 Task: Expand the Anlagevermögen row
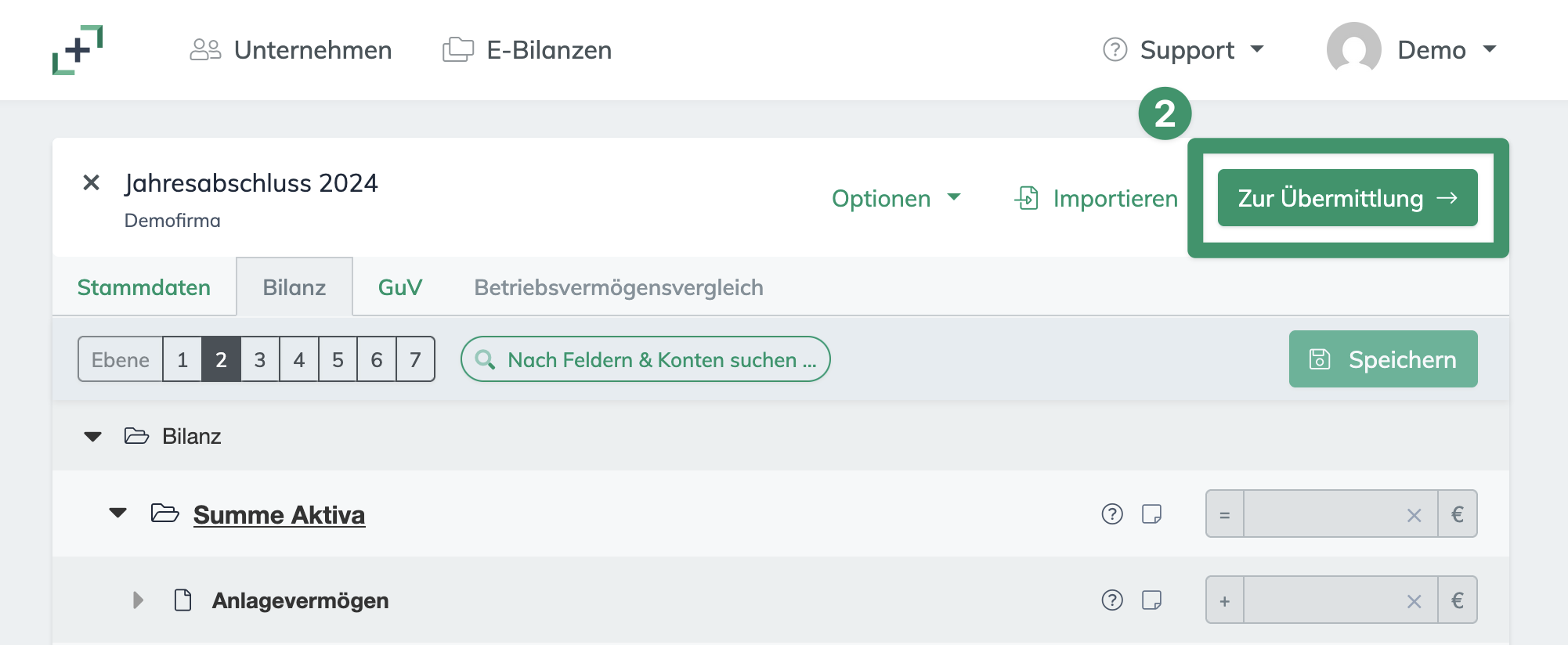tap(139, 600)
